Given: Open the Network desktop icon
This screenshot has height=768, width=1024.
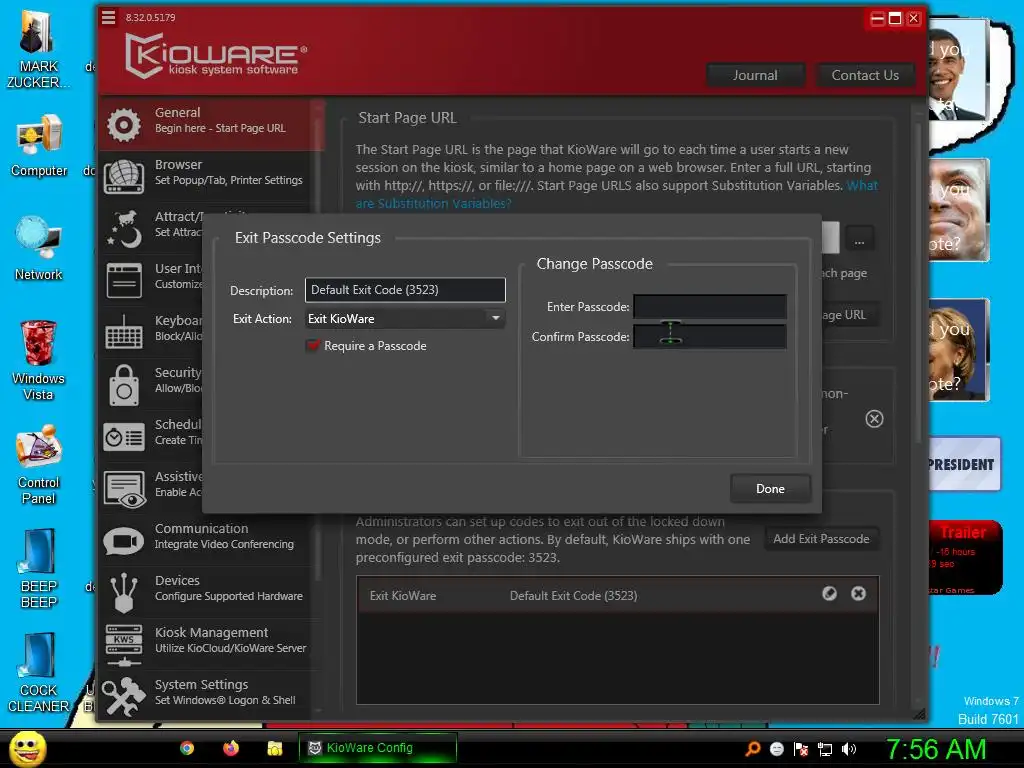Looking at the screenshot, I should tap(39, 249).
